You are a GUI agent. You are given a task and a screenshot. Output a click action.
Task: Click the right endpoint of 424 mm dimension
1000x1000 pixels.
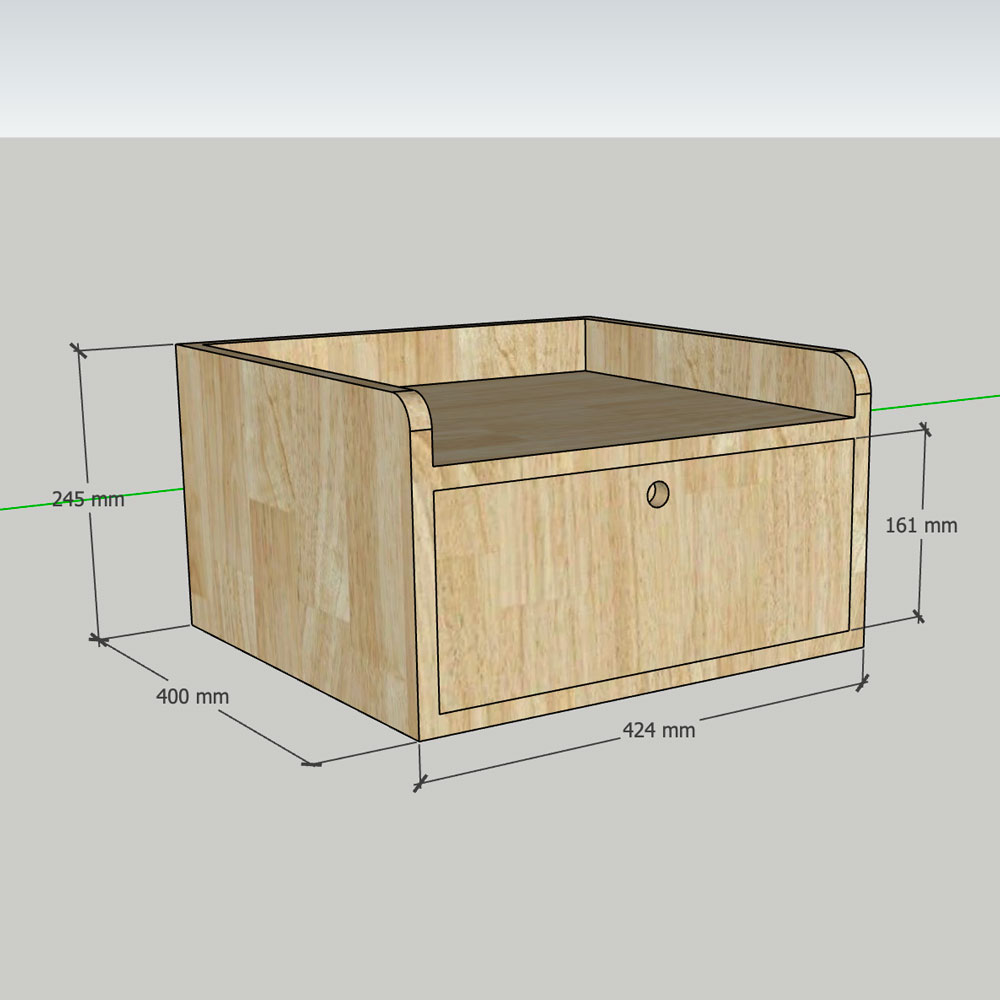pyautogui.click(x=864, y=684)
